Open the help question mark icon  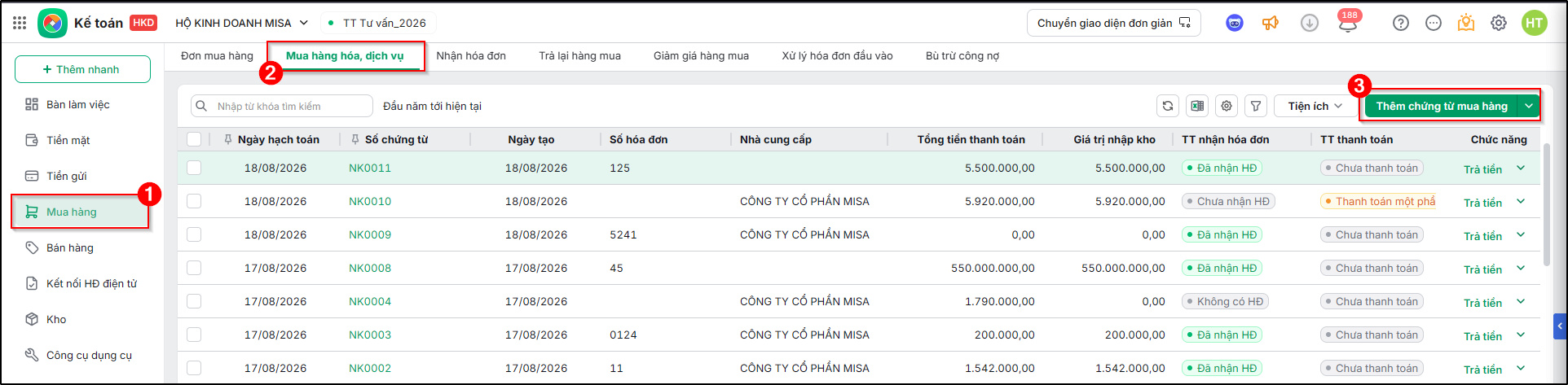[x=1400, y=23]
